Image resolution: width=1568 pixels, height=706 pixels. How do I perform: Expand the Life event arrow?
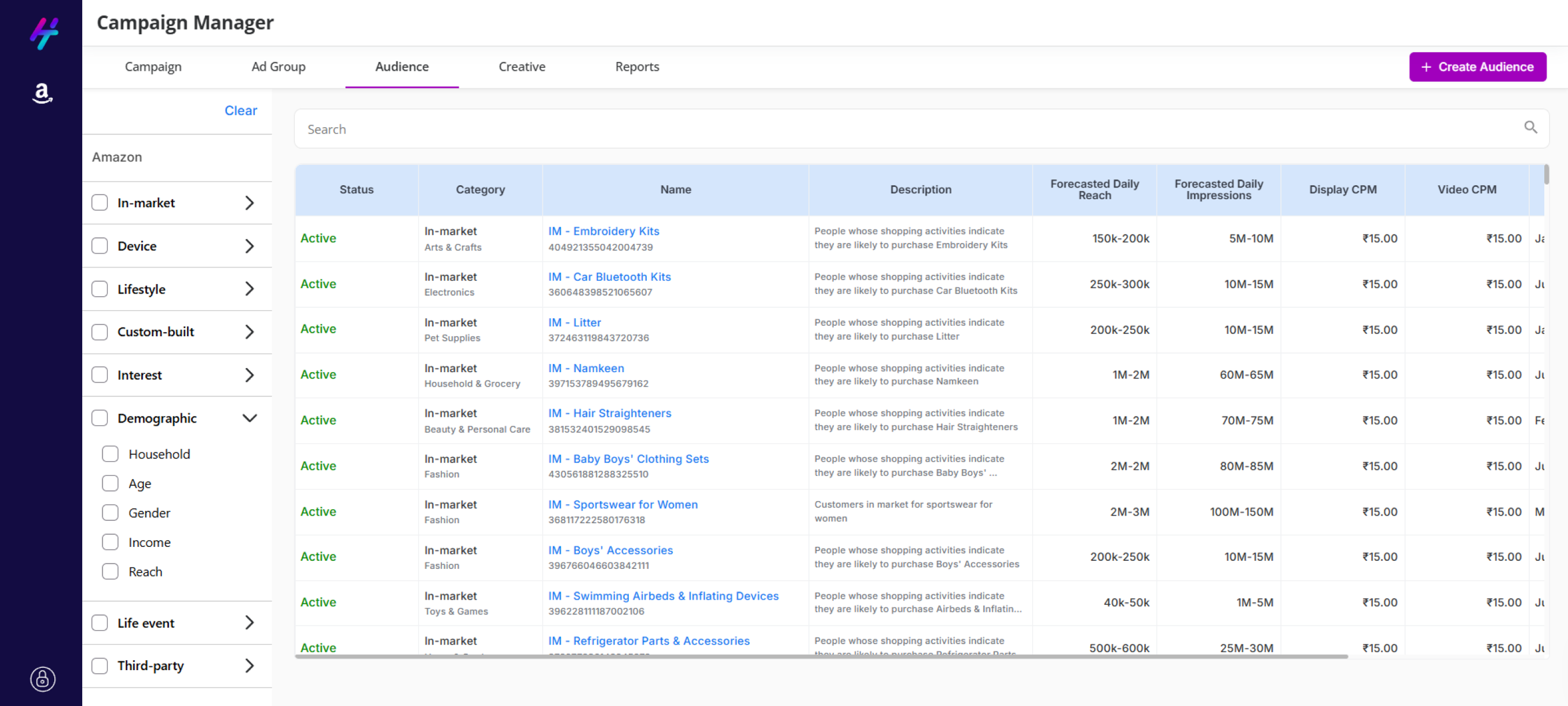click(249, 623)
